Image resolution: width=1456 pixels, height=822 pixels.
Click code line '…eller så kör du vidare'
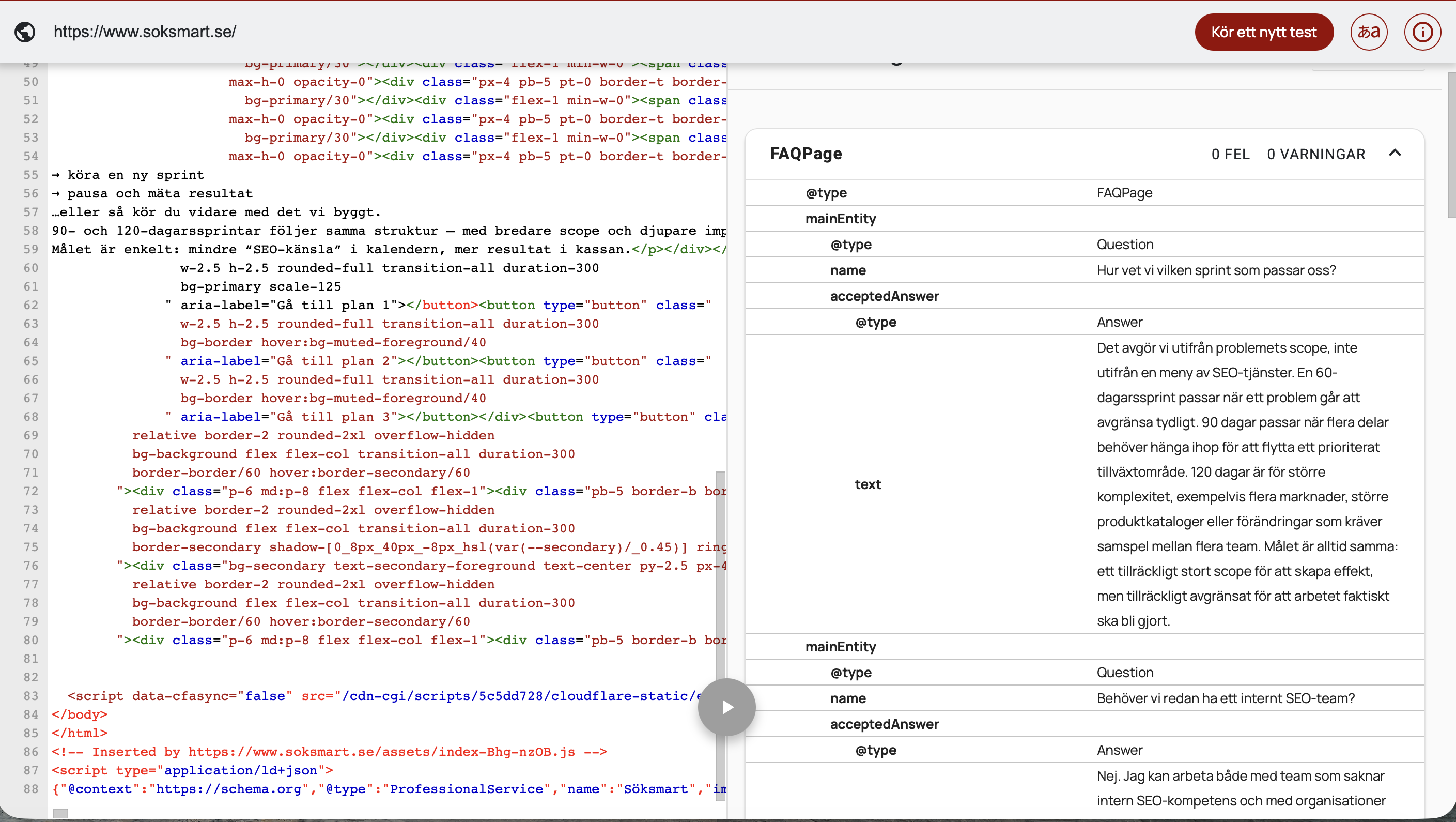coord(216,212)
